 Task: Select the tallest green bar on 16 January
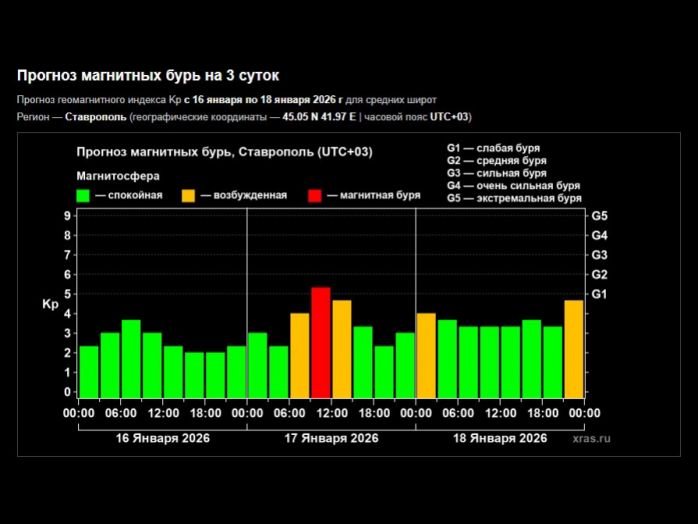(131, 358)
